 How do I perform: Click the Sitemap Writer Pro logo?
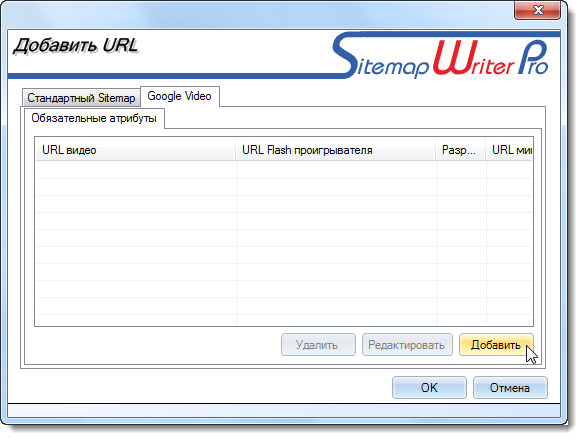coord(441,56)
